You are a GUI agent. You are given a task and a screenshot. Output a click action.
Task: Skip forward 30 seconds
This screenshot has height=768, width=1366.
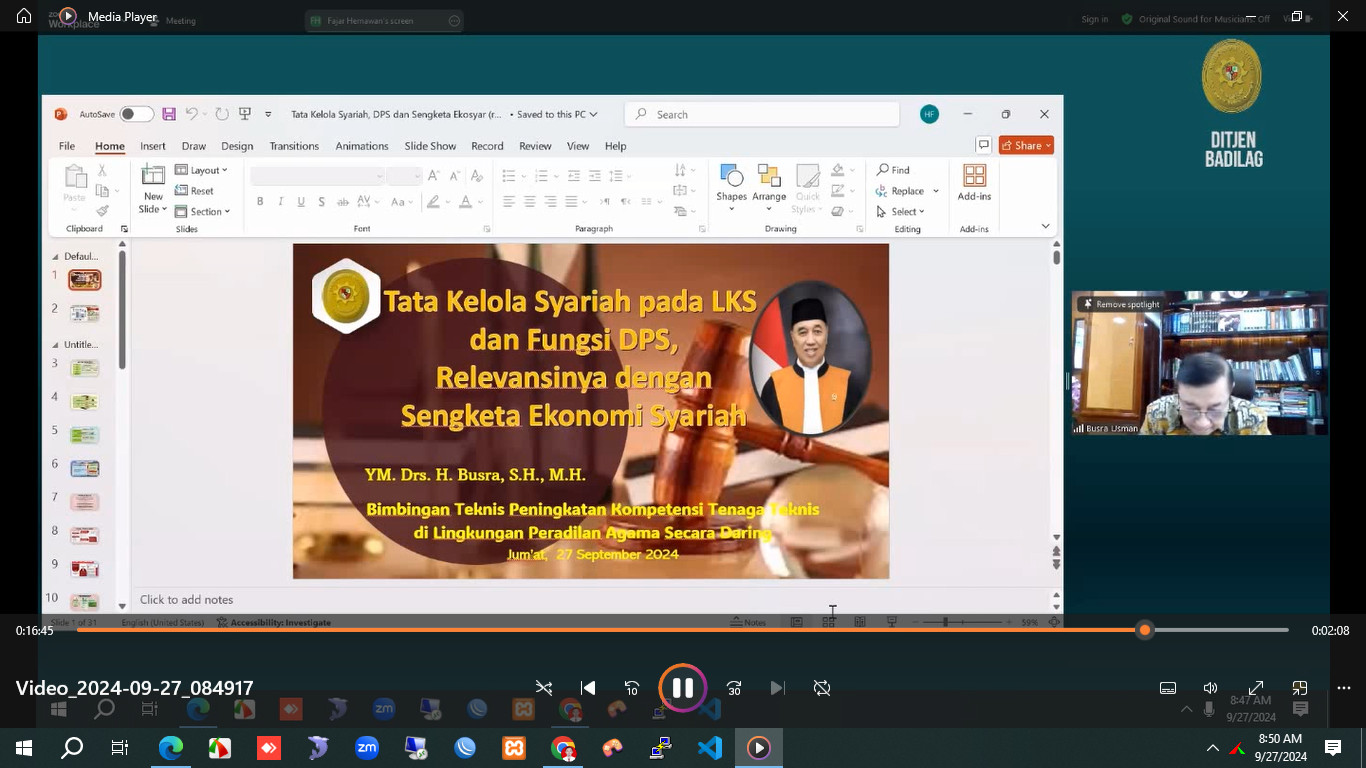(734, 688)
